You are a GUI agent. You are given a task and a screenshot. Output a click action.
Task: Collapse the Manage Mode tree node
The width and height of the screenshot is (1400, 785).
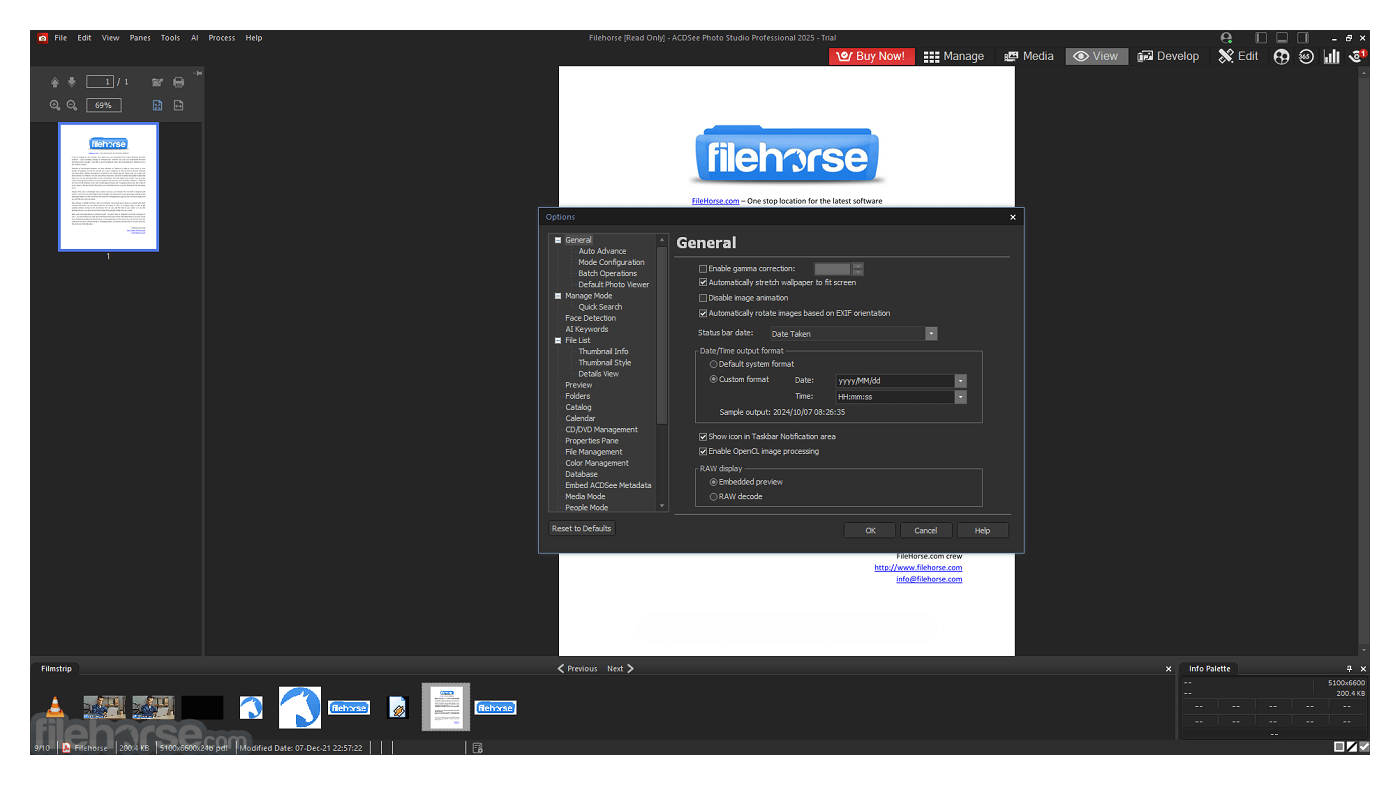pyautogui.click(x=558, y=296)
